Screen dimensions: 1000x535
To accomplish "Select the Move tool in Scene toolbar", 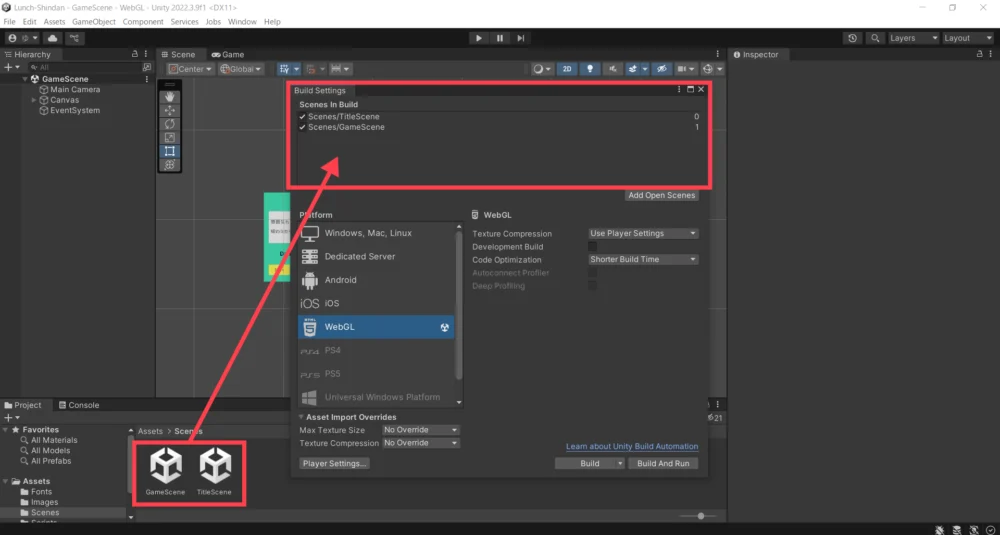I will tap(170, 110).
